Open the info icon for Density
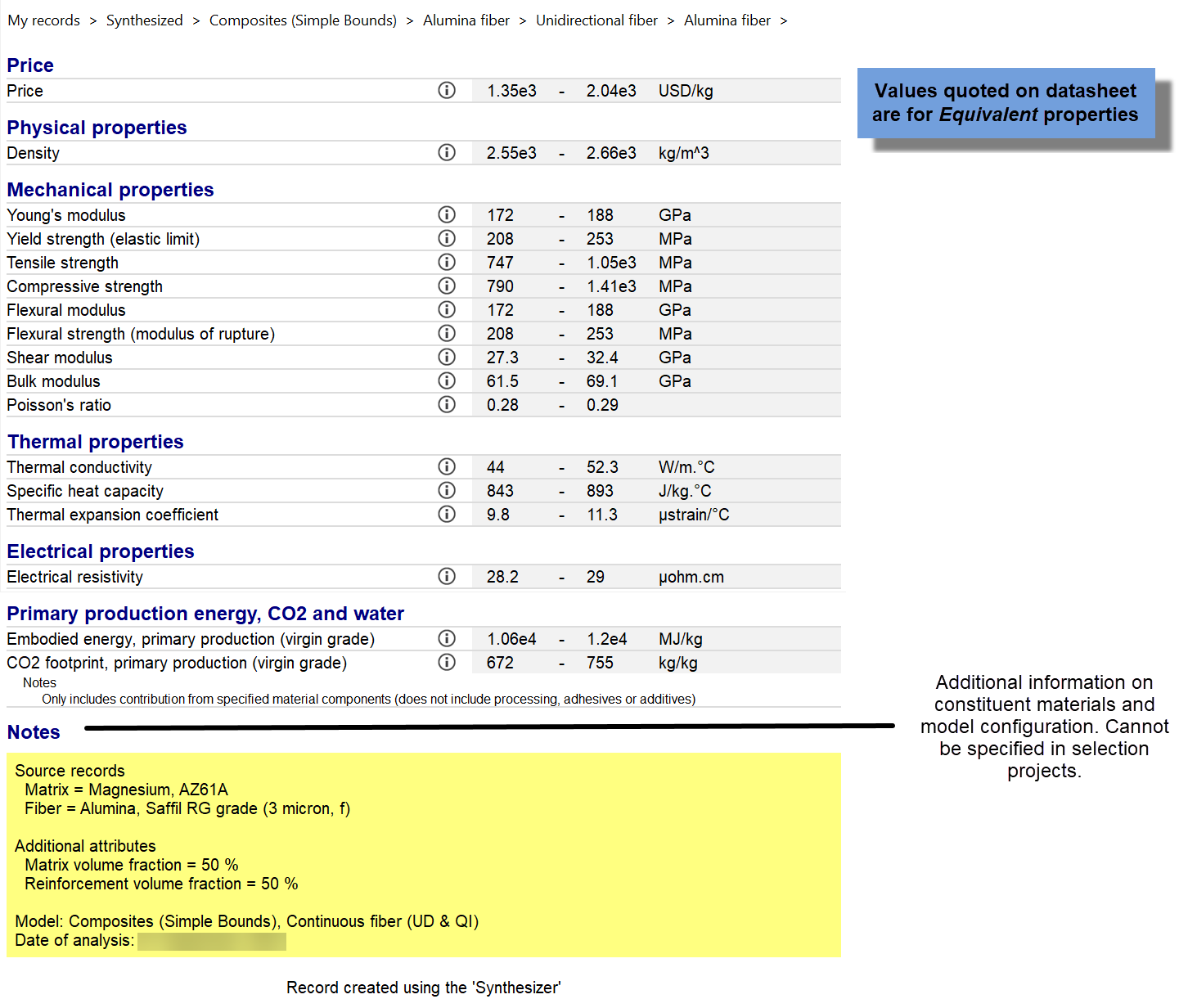Screen dimensions: 1179x1008 (x=447, y=152)
